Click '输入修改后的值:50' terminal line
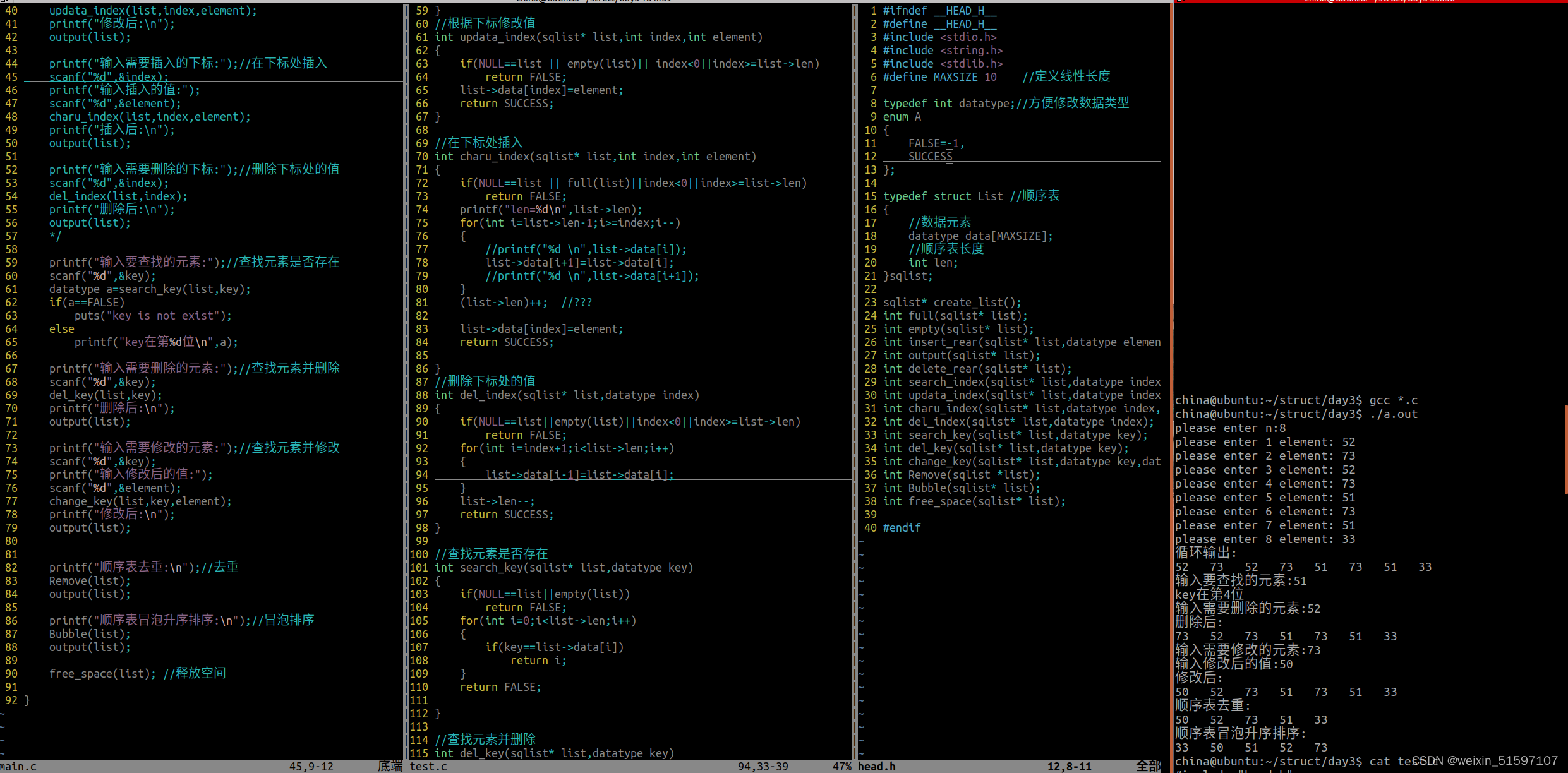The height and width of the screenshot is (773, 1568). pyautogui.click(x=1234, y=664)
